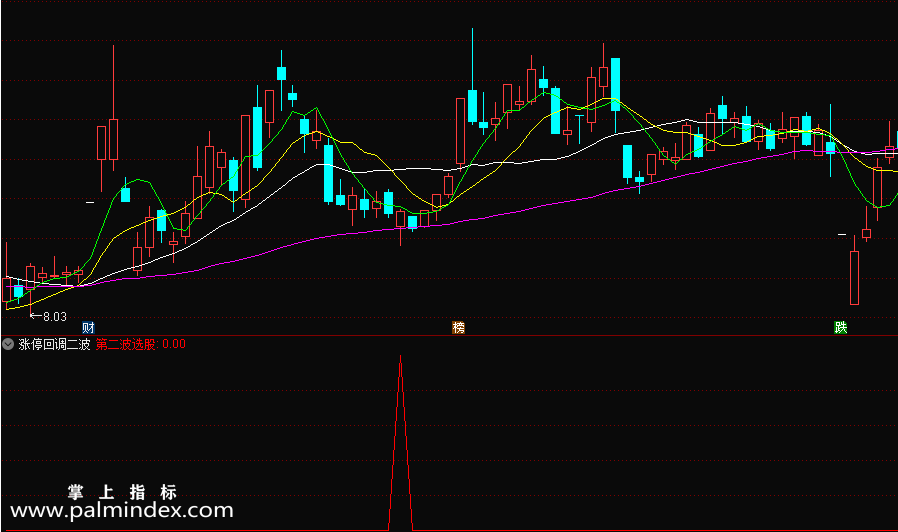
Task: Click the 第二波选股: 0.00 indicator value
Action: click(x=140, y=344)
